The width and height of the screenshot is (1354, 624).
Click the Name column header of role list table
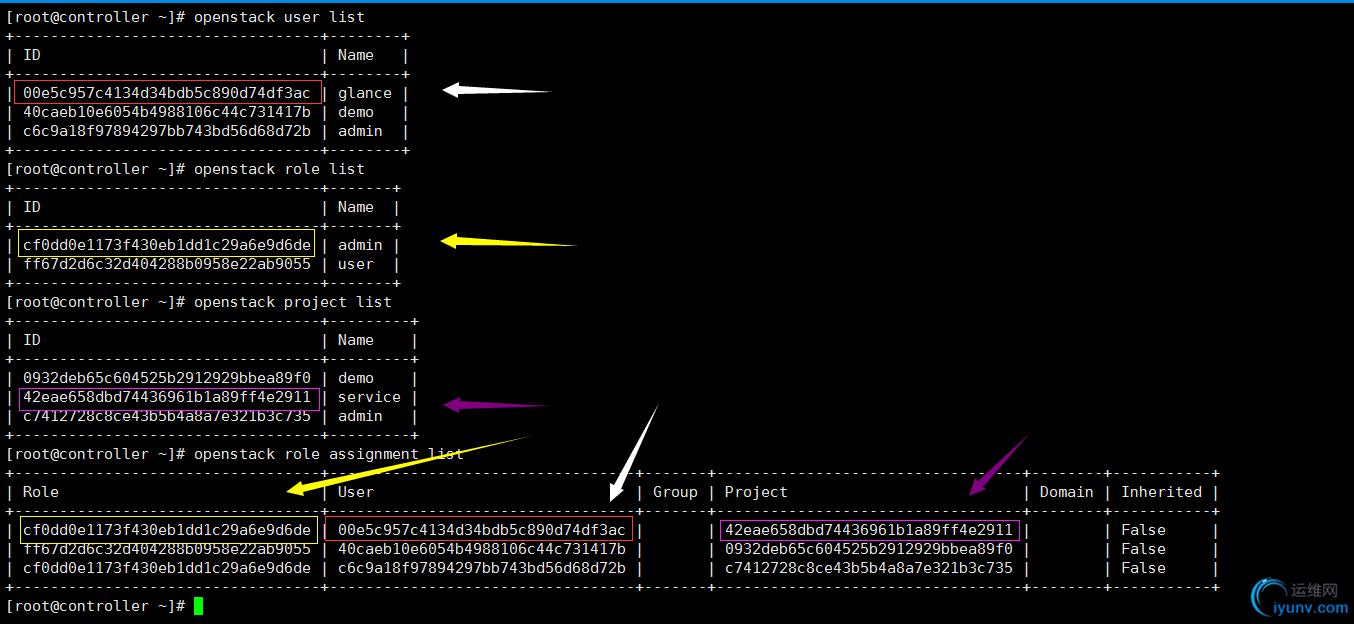[356, 207]
